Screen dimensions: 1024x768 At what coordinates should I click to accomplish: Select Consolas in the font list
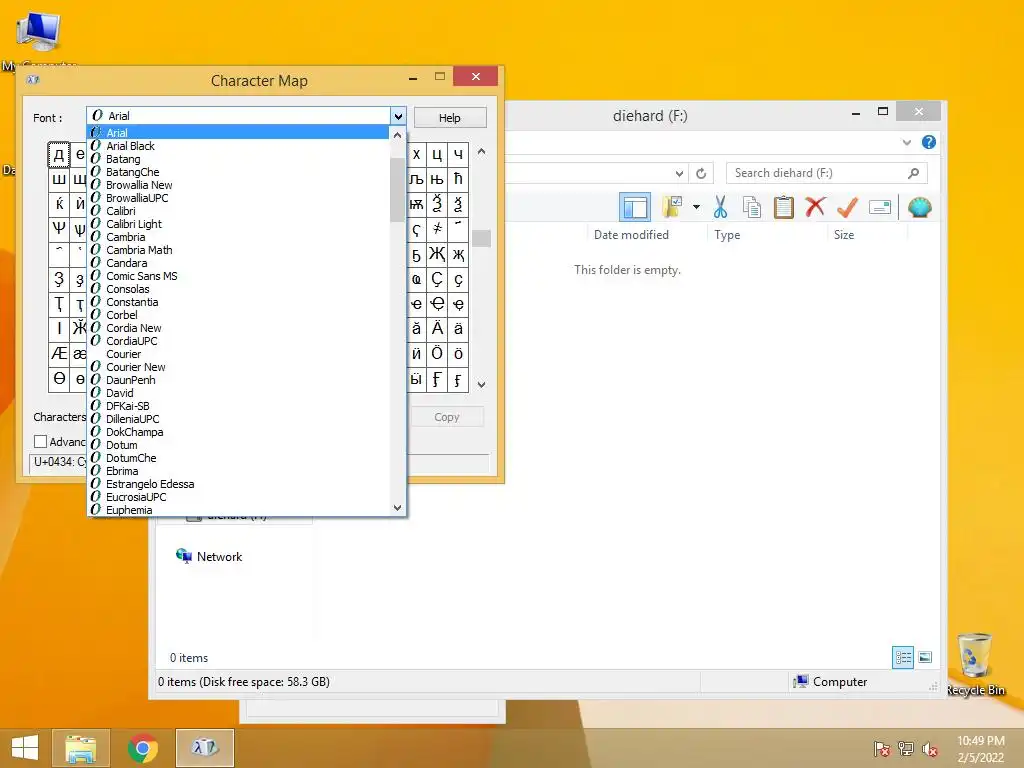point(238,289)
